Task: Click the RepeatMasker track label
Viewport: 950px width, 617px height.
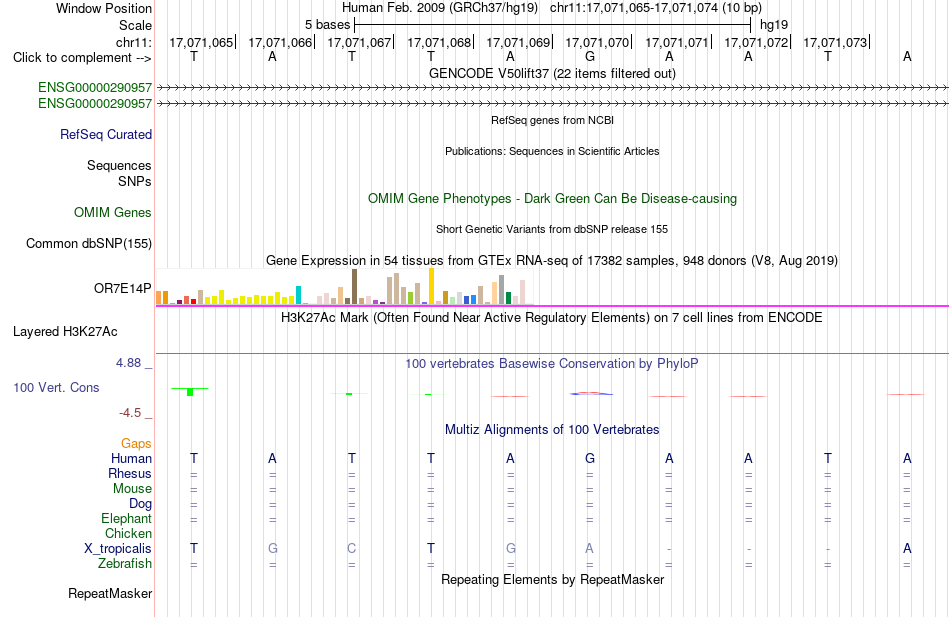Action: click(110, 594)
